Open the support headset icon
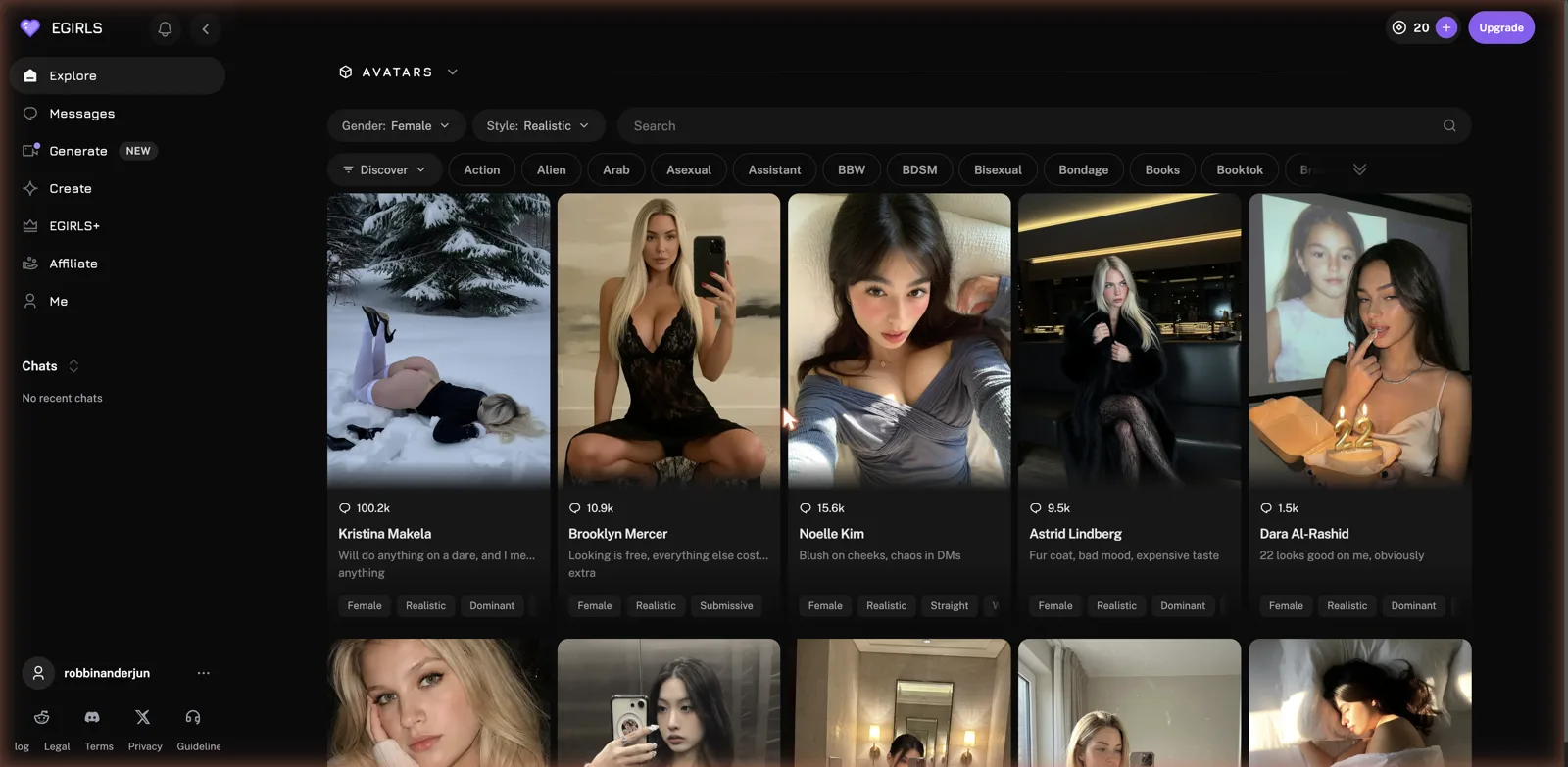Image resolution: width=1568 pixels, height=767 pixels. pyautogui.click(x=193, y=717)
